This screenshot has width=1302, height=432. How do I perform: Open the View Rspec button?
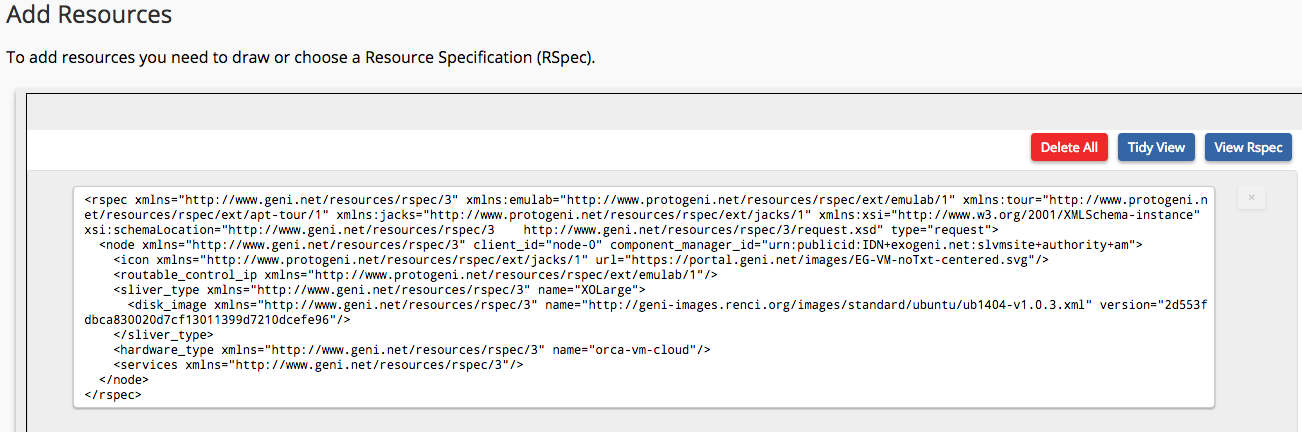[x=1248, y=147]
